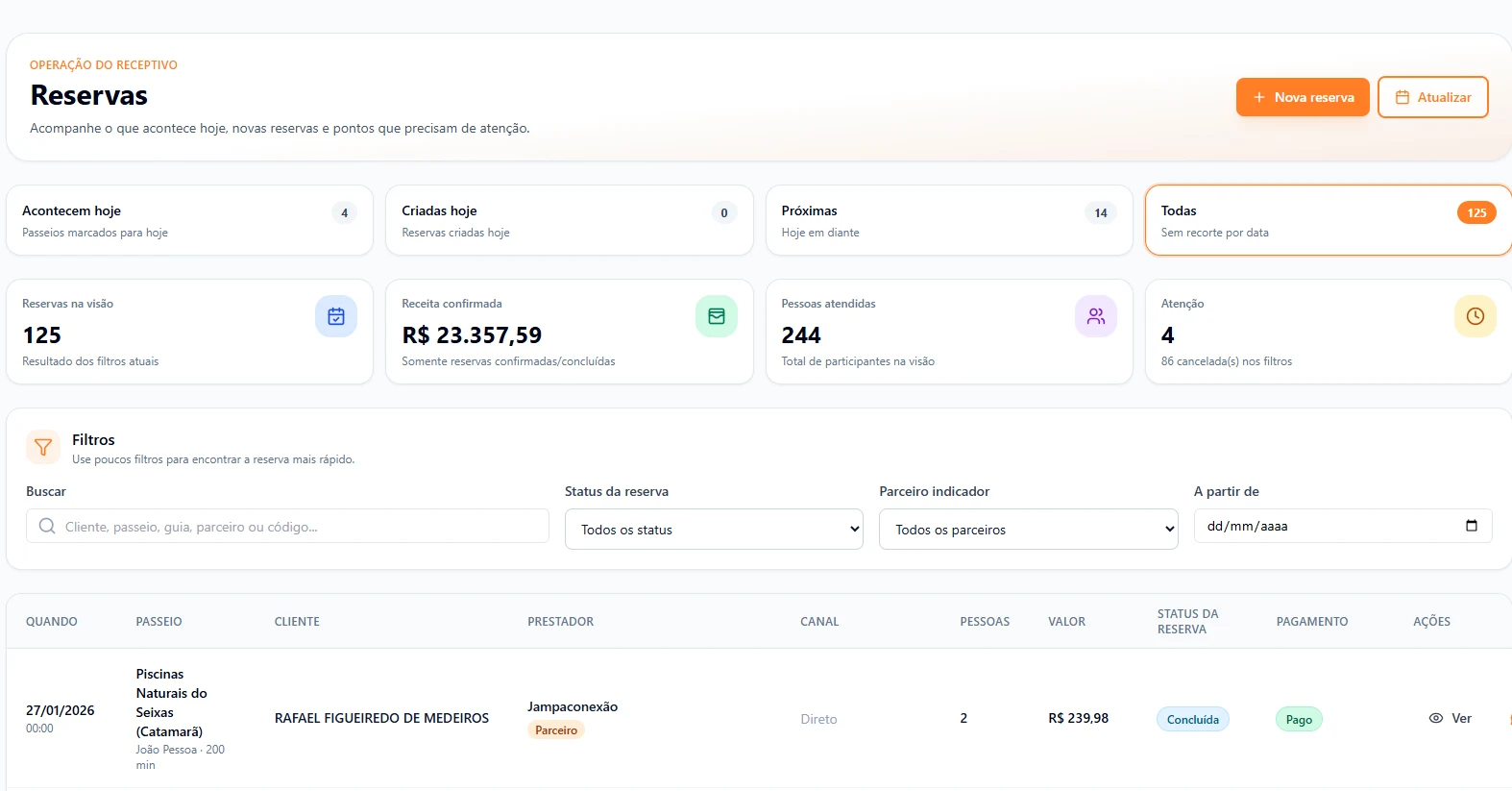Click the Jampaconexão provider name
The width and height of the screenshot is (1512, 791).
[573, 706]
